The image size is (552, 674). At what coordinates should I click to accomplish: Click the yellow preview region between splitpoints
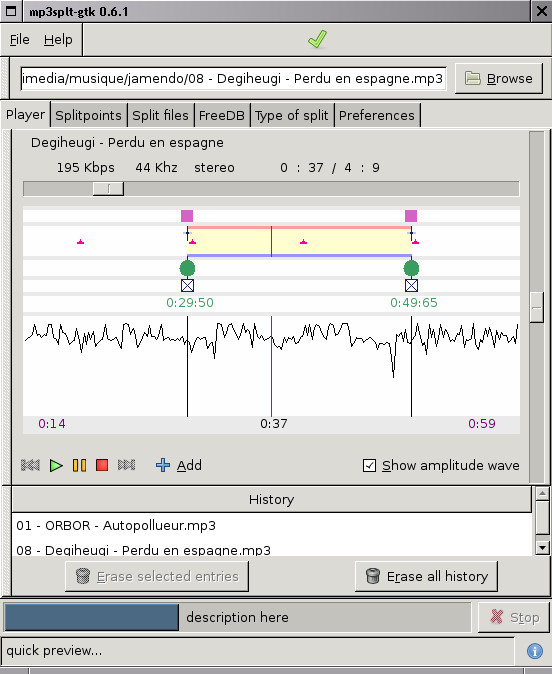point(299,242)
